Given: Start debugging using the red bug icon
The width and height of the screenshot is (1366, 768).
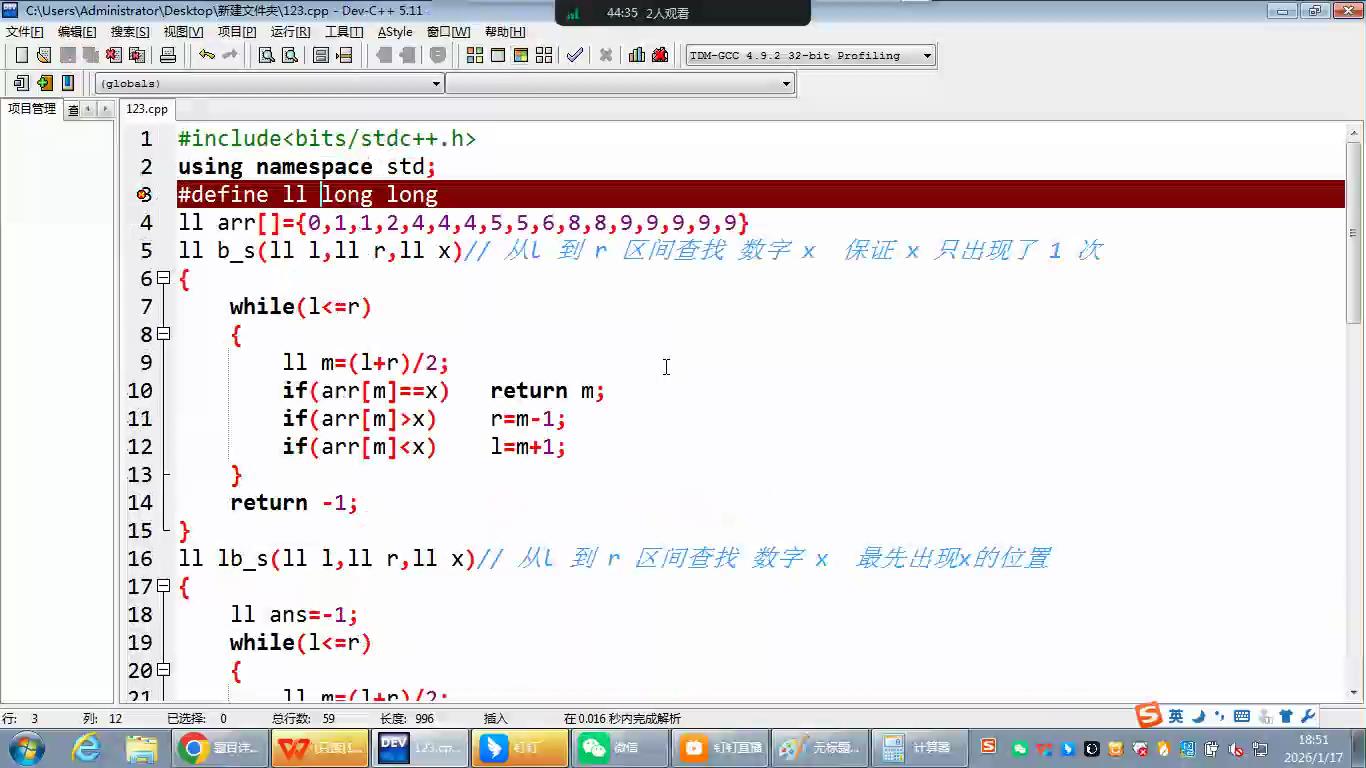Looking at the screenshot, I should point(660,55).
